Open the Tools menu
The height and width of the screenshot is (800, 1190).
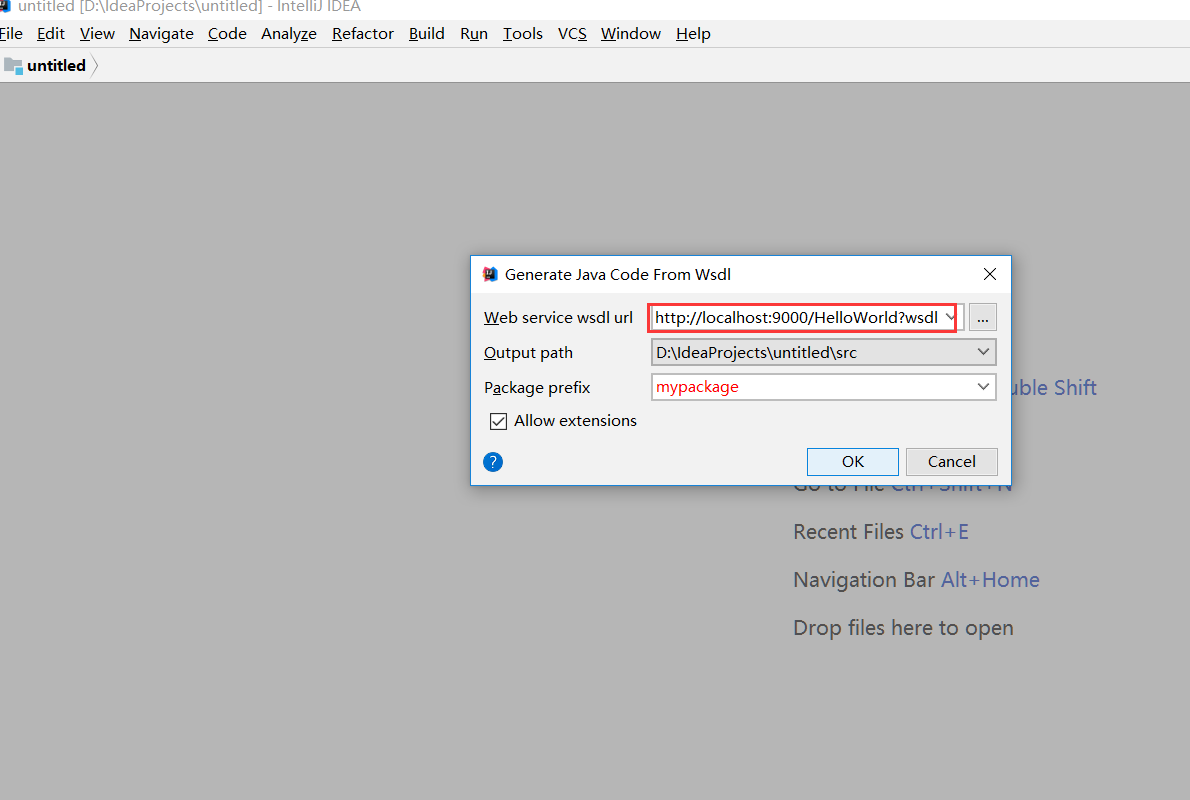tap(522, 33)
